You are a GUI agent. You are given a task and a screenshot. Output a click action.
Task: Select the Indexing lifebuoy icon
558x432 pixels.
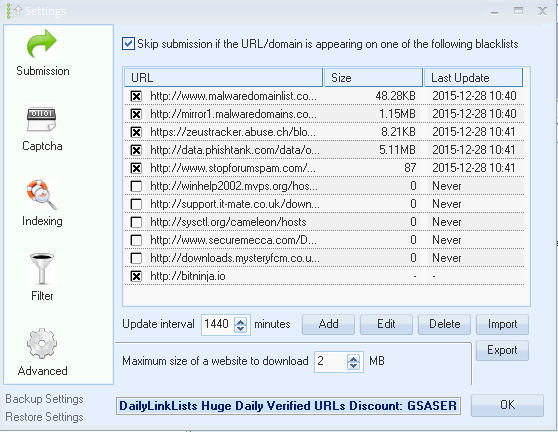coord(42,194)
